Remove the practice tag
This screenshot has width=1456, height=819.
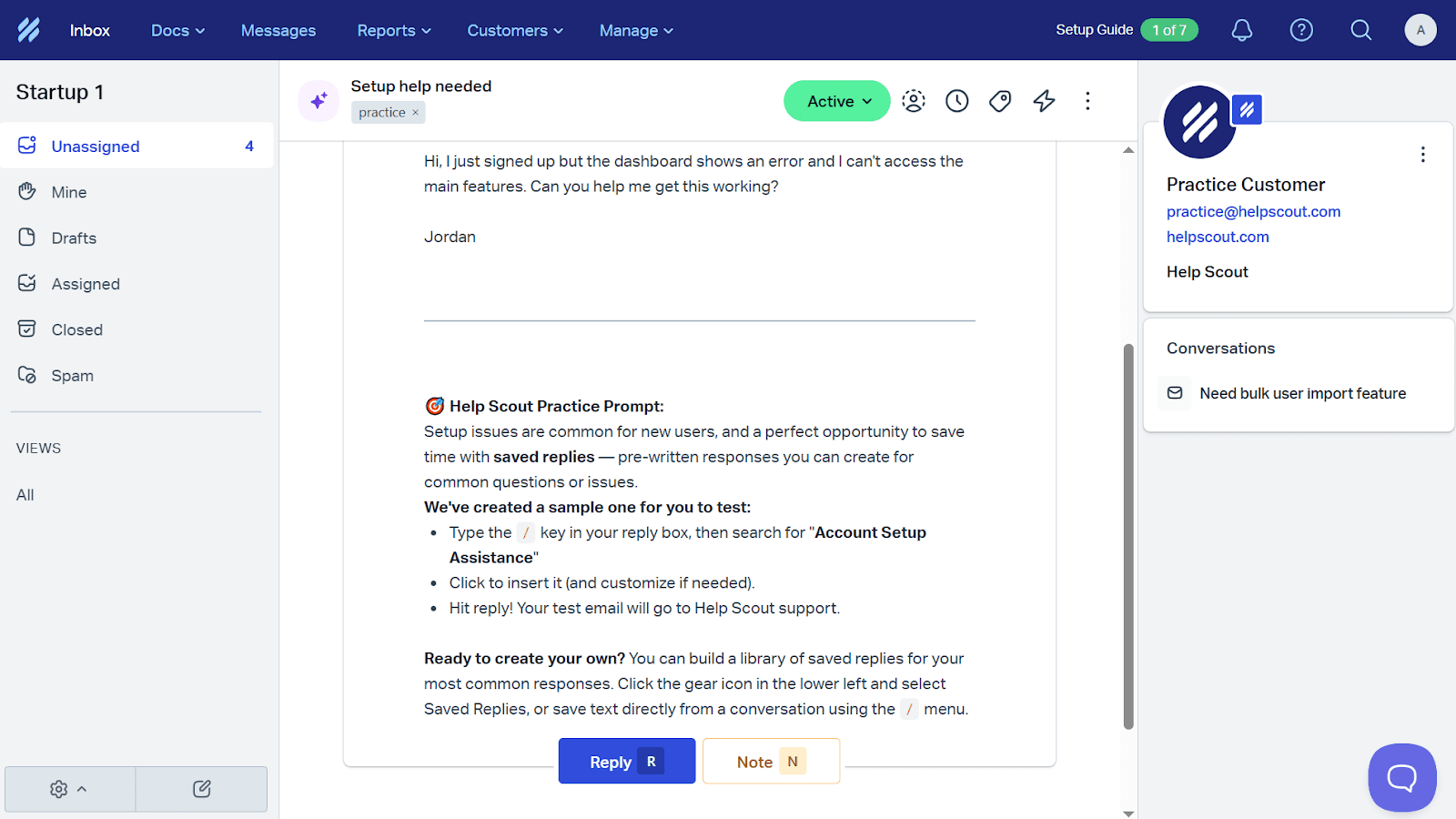click(x=416, y=113)
